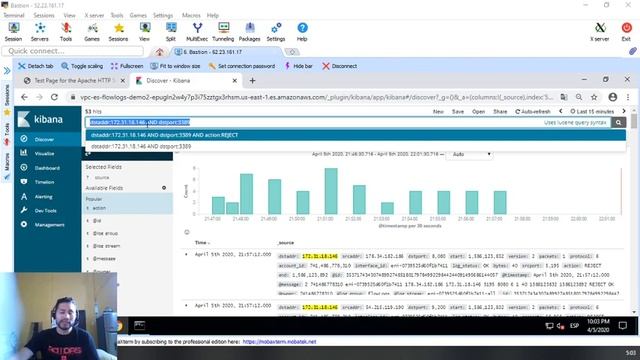Sort by Time column header
640x360 pixels.
coord(202,243)
